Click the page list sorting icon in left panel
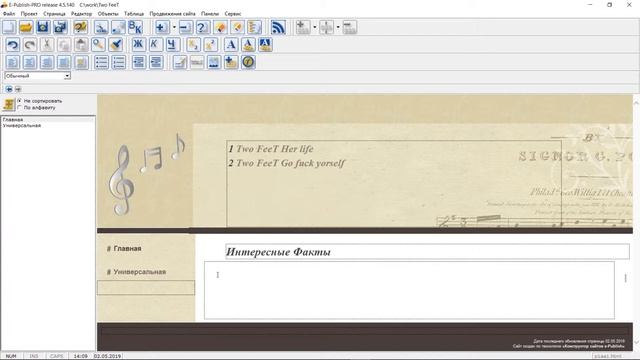640x360 pixels. point(9,104)
